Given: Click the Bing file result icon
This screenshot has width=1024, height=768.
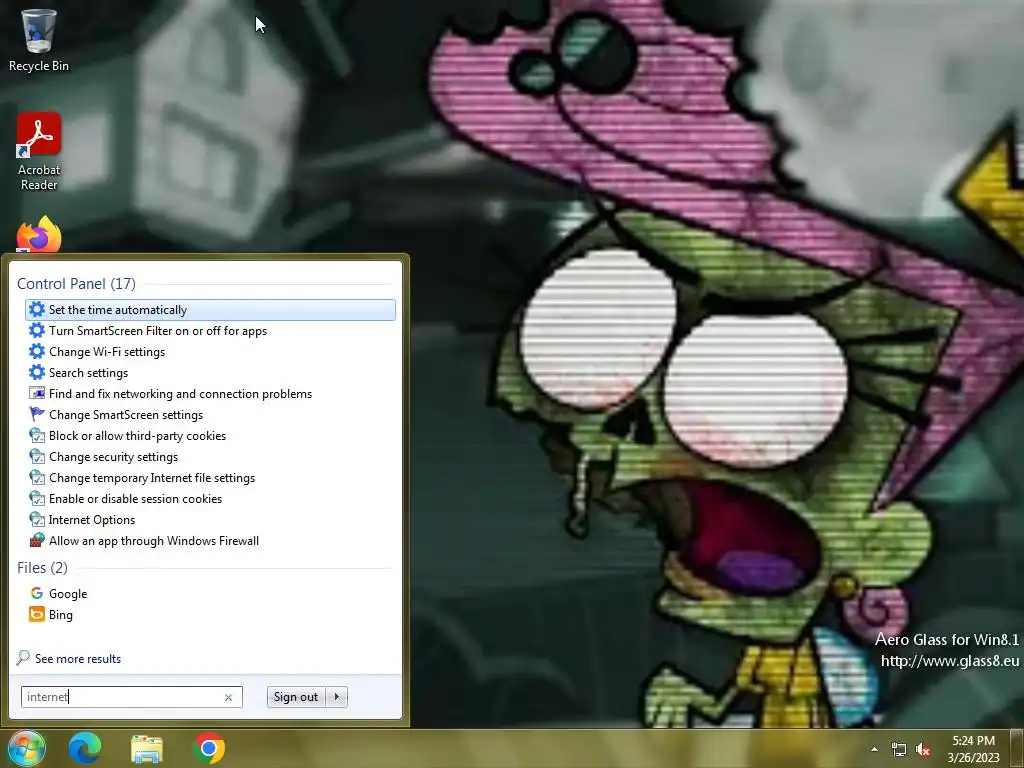Looking at the screenshot, I should click(37, 615).
